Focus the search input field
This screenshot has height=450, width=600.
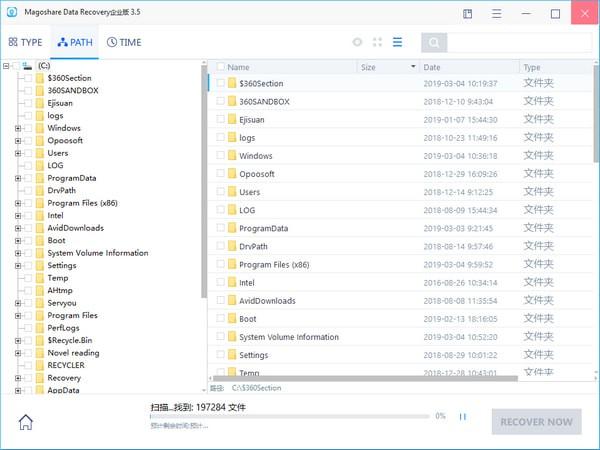point(519,42)
